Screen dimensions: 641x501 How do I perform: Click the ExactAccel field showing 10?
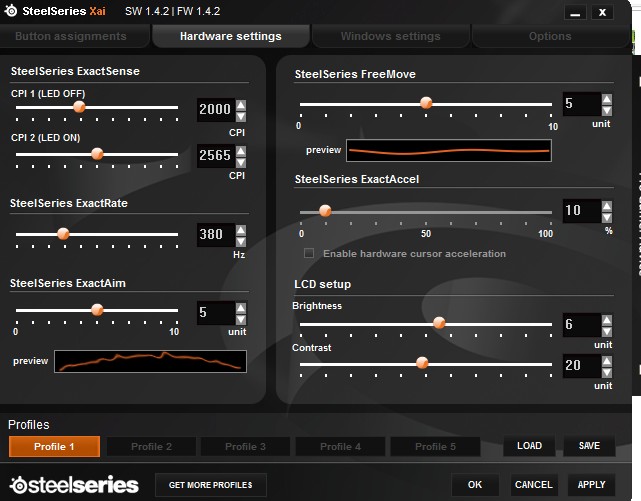pyautogui.click(x=582, y=211)
